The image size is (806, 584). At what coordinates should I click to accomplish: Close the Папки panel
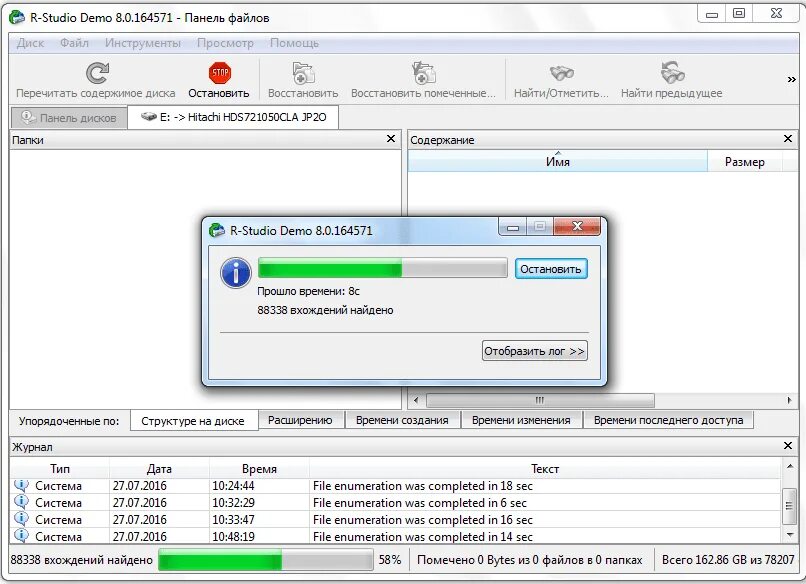click(391, 139)
